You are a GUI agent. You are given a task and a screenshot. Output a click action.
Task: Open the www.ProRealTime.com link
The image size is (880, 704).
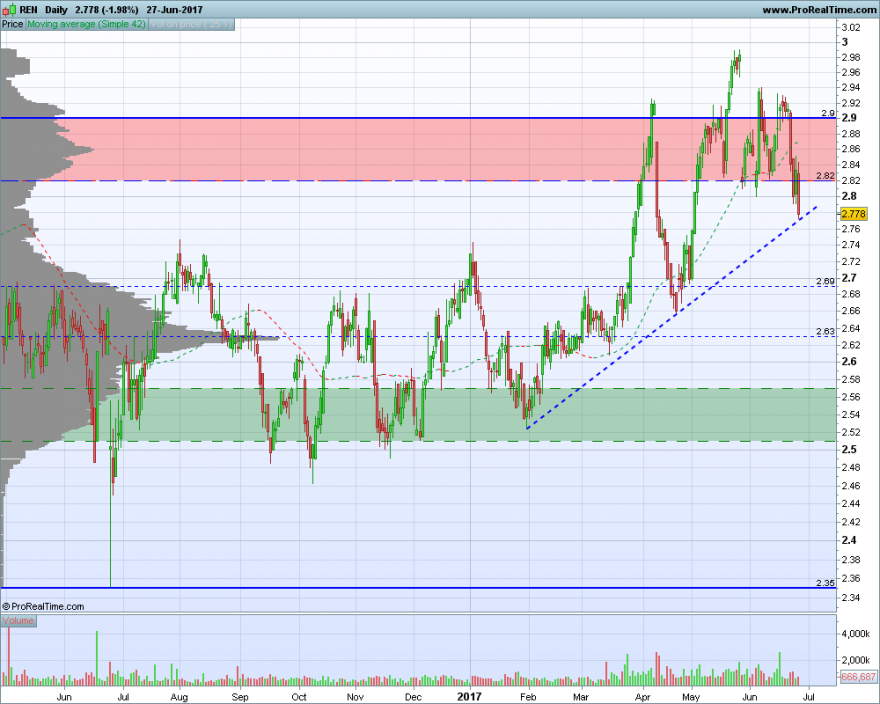point(819,10)
